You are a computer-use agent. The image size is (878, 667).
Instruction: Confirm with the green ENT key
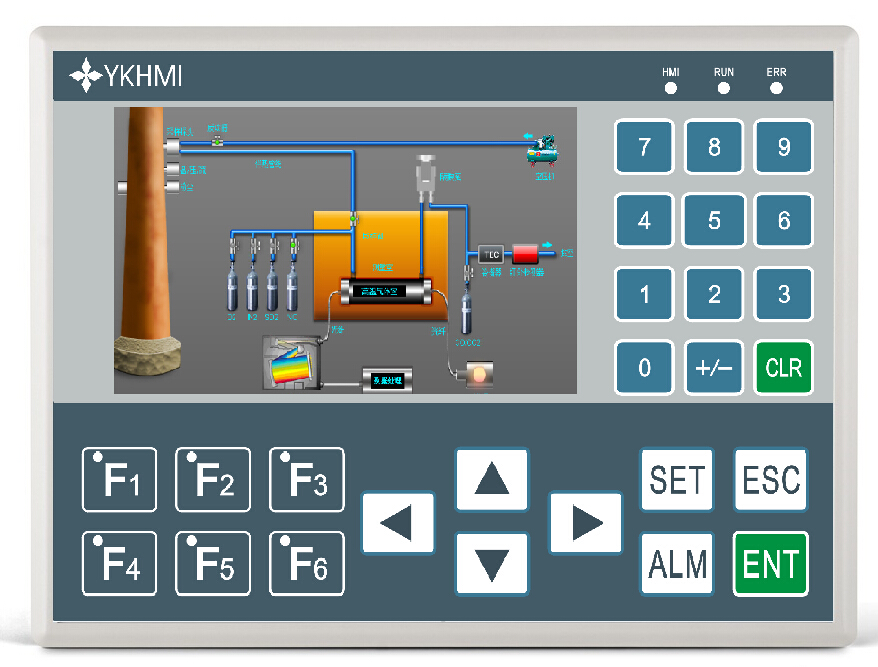[x=770, y=563]
